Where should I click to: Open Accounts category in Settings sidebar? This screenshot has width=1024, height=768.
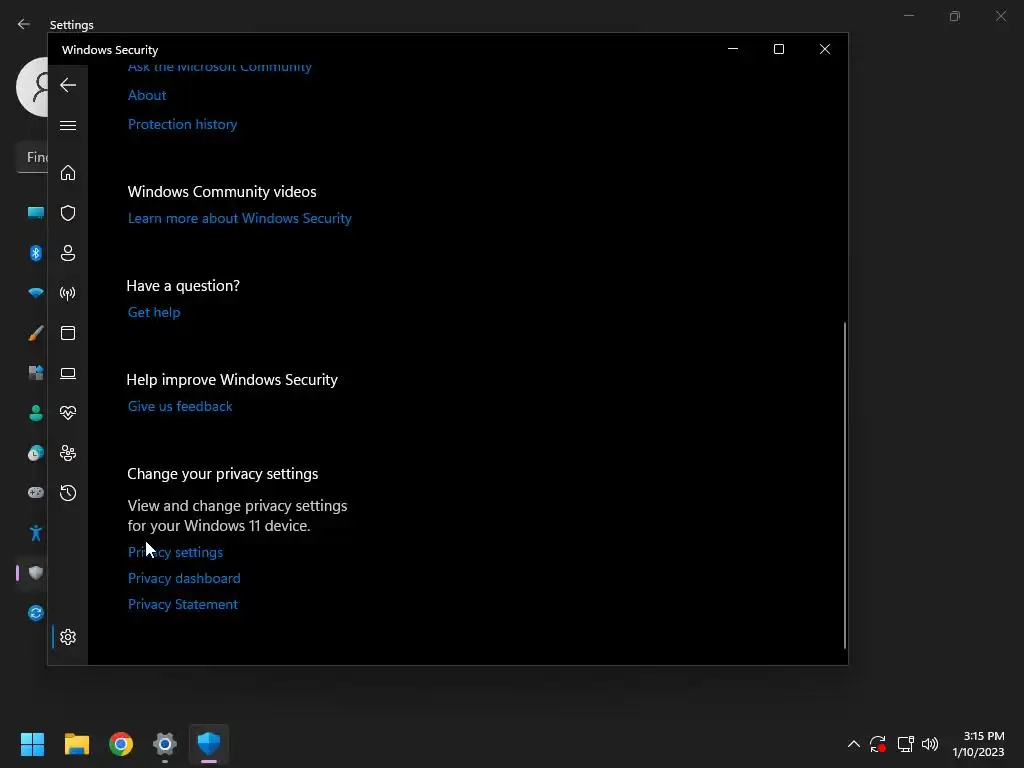pos(36,413)
